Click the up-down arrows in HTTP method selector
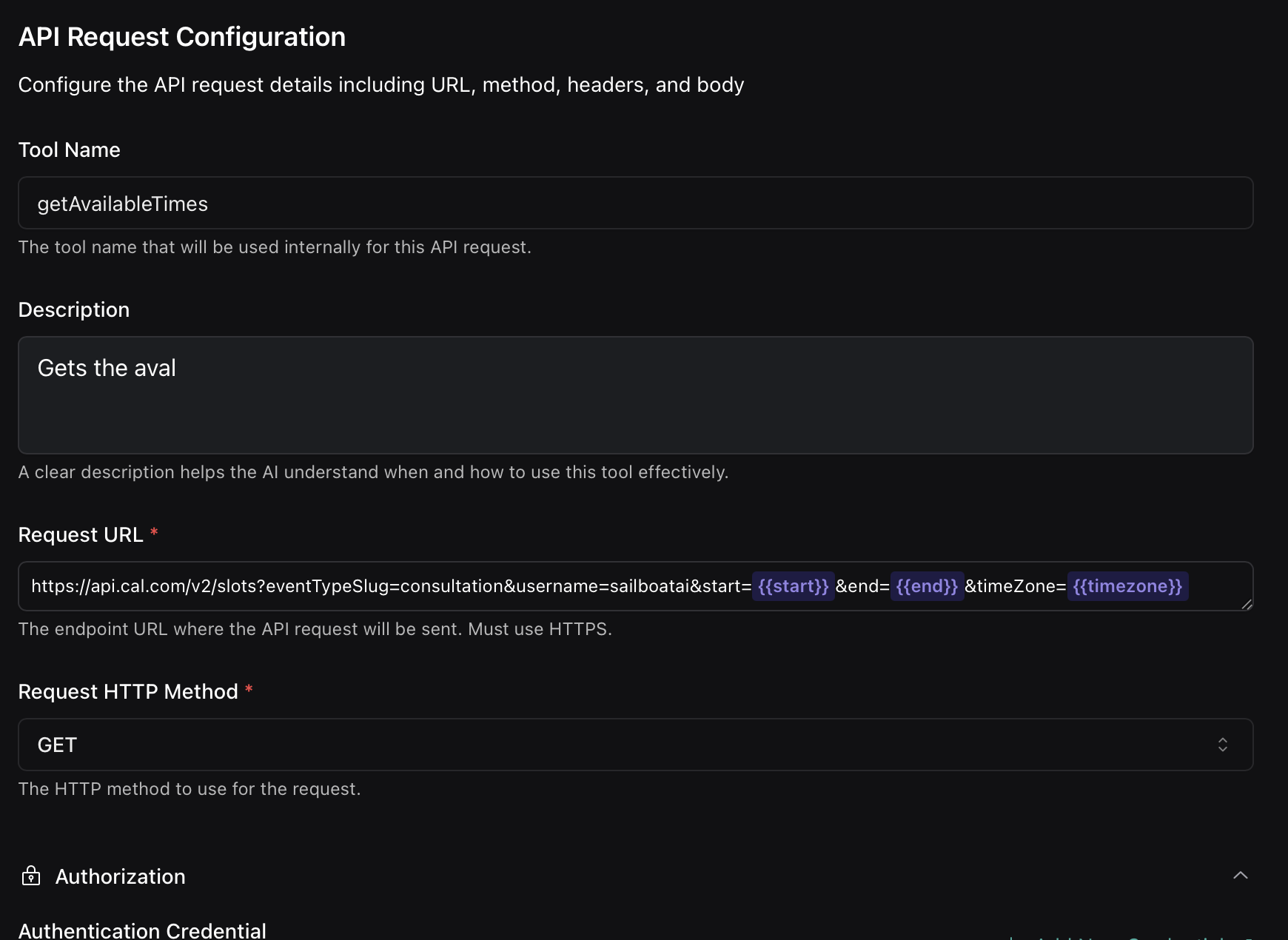This screenshot has width=1288, height=940. (x=1223, y=745)
